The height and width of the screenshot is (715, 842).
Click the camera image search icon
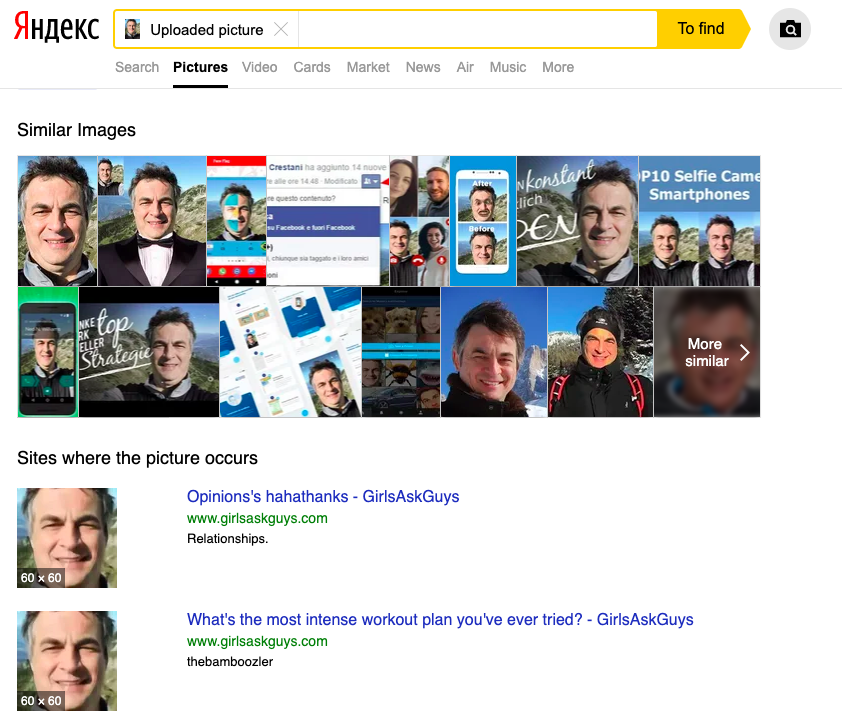pyautogui.click(x=790, y=29)
